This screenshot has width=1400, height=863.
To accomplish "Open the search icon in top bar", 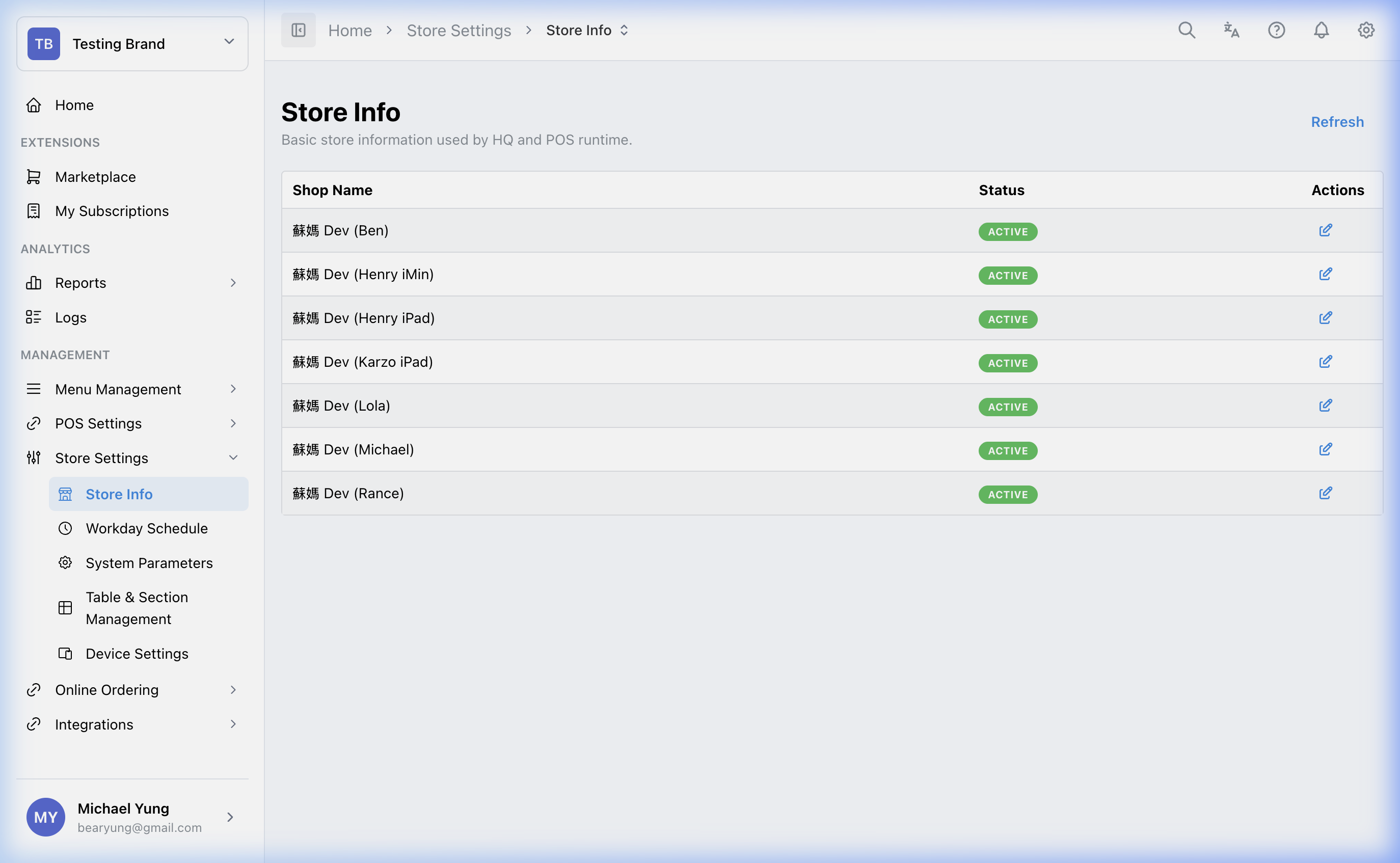I will (1186, 30).
